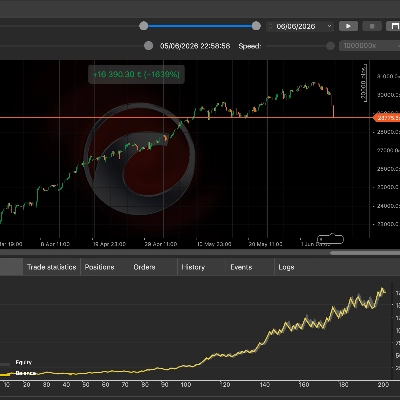Click the stepper arrows left of 06/06/2026

click(271, 26)
